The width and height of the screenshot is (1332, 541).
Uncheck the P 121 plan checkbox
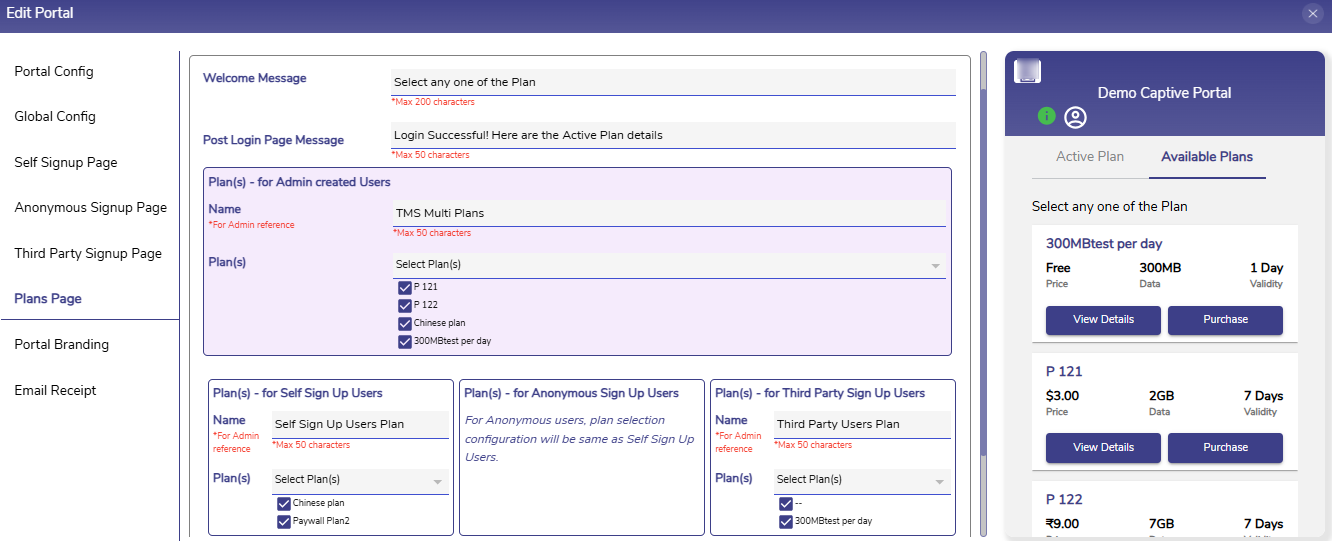[x=405, y=288]
